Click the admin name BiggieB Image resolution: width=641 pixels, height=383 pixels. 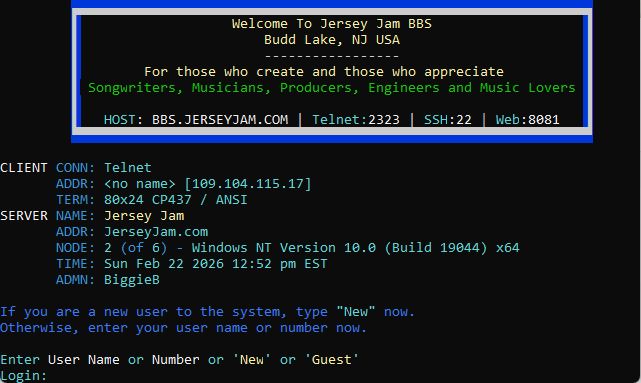[132, 280]
